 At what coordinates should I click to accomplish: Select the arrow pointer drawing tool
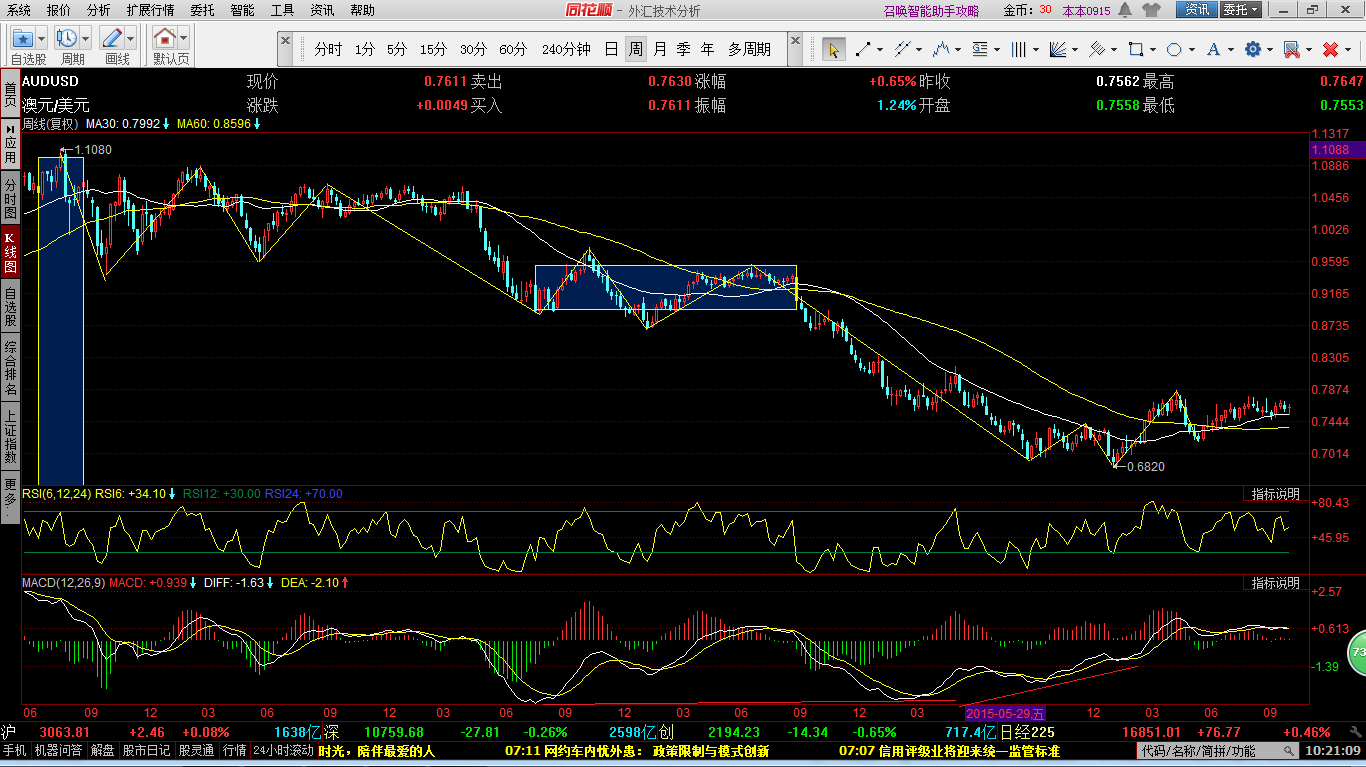pyautogui.click(x=833, y=49)
